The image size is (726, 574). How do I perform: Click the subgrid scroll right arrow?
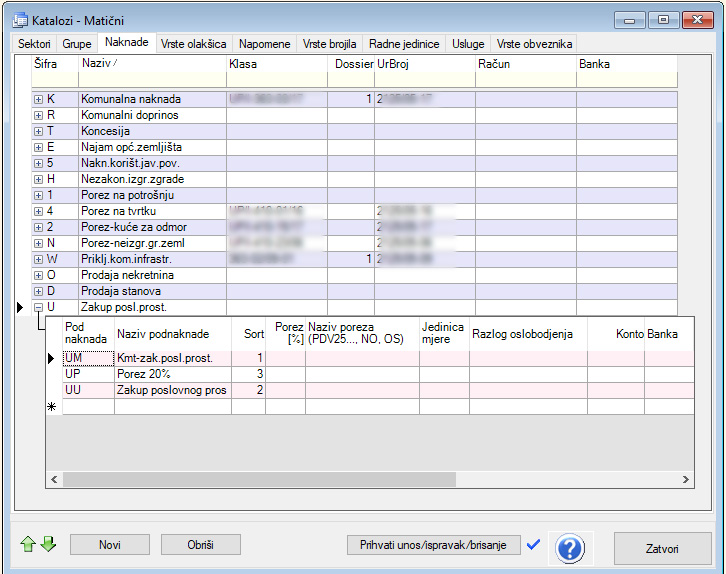coord(686,479)
